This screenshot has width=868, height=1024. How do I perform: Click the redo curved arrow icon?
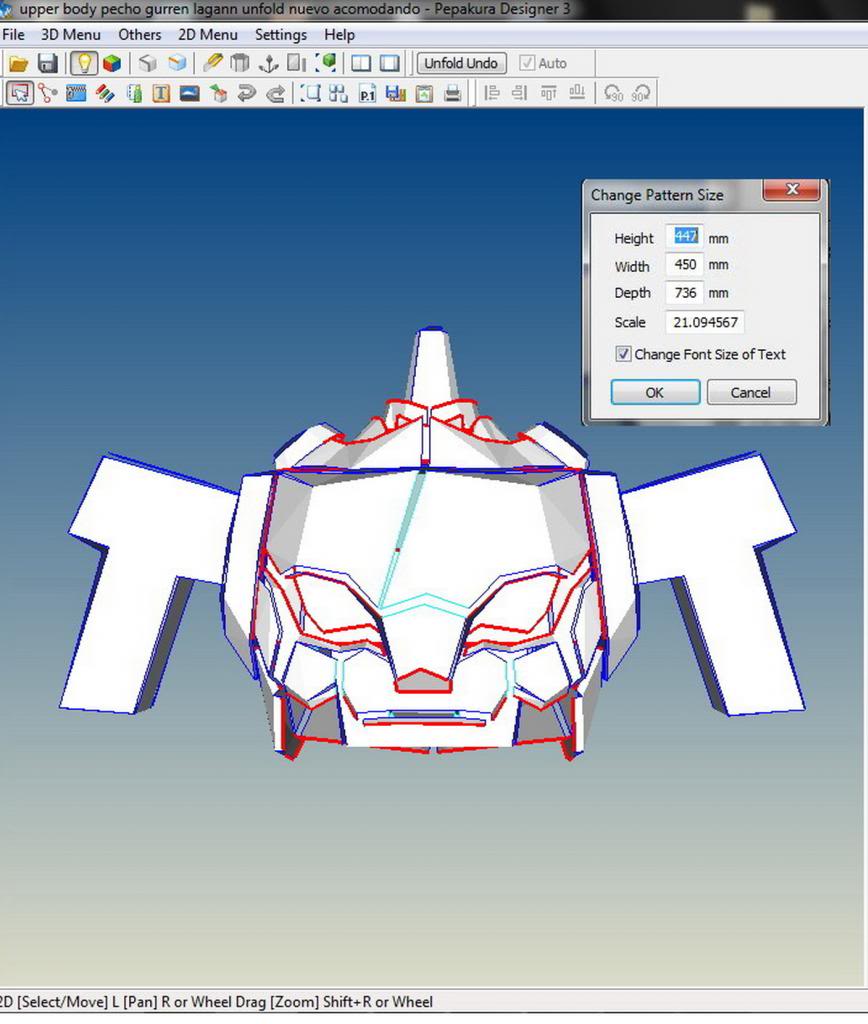[276, 93]
